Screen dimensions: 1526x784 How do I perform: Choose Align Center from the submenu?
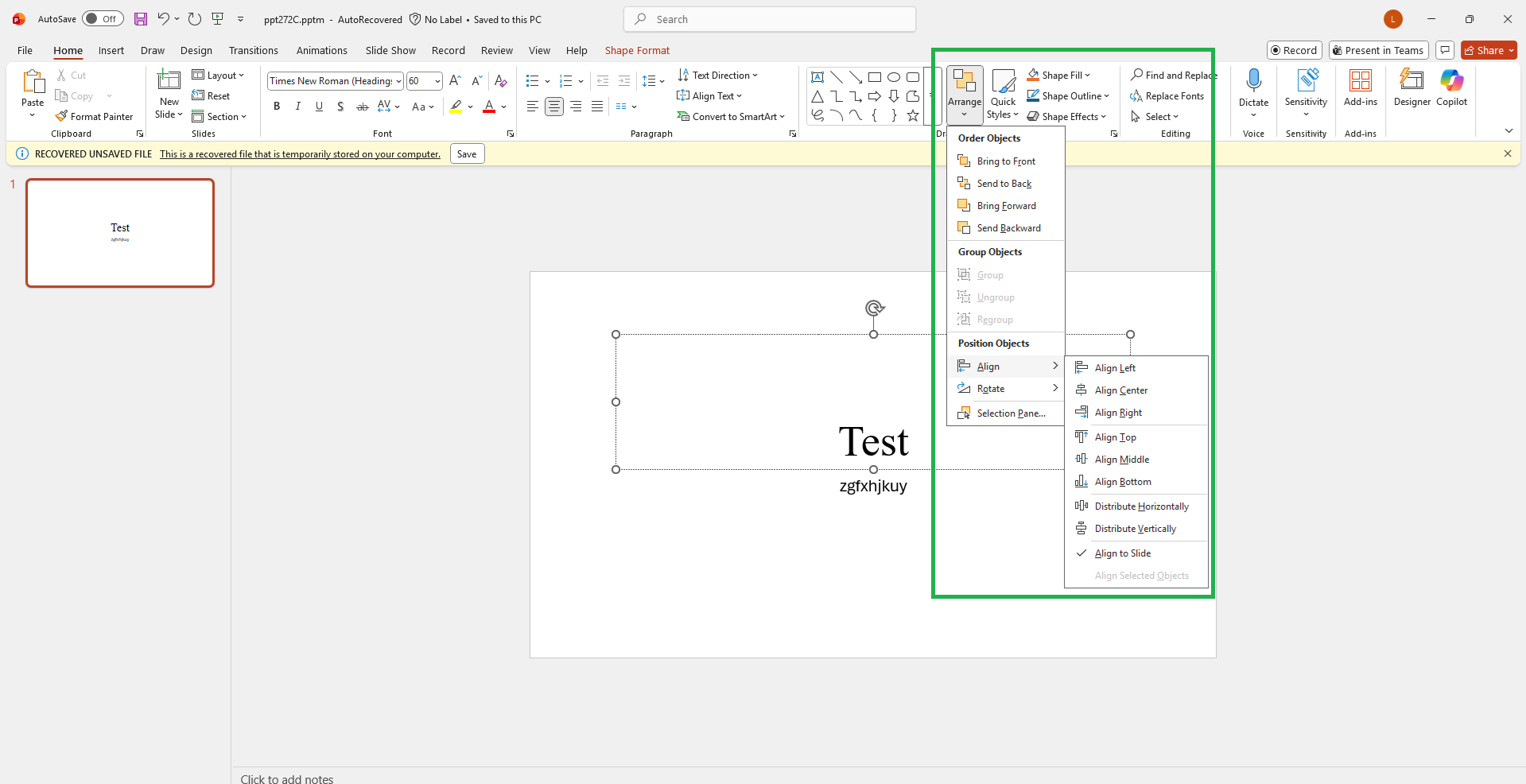click(1136, 390)
